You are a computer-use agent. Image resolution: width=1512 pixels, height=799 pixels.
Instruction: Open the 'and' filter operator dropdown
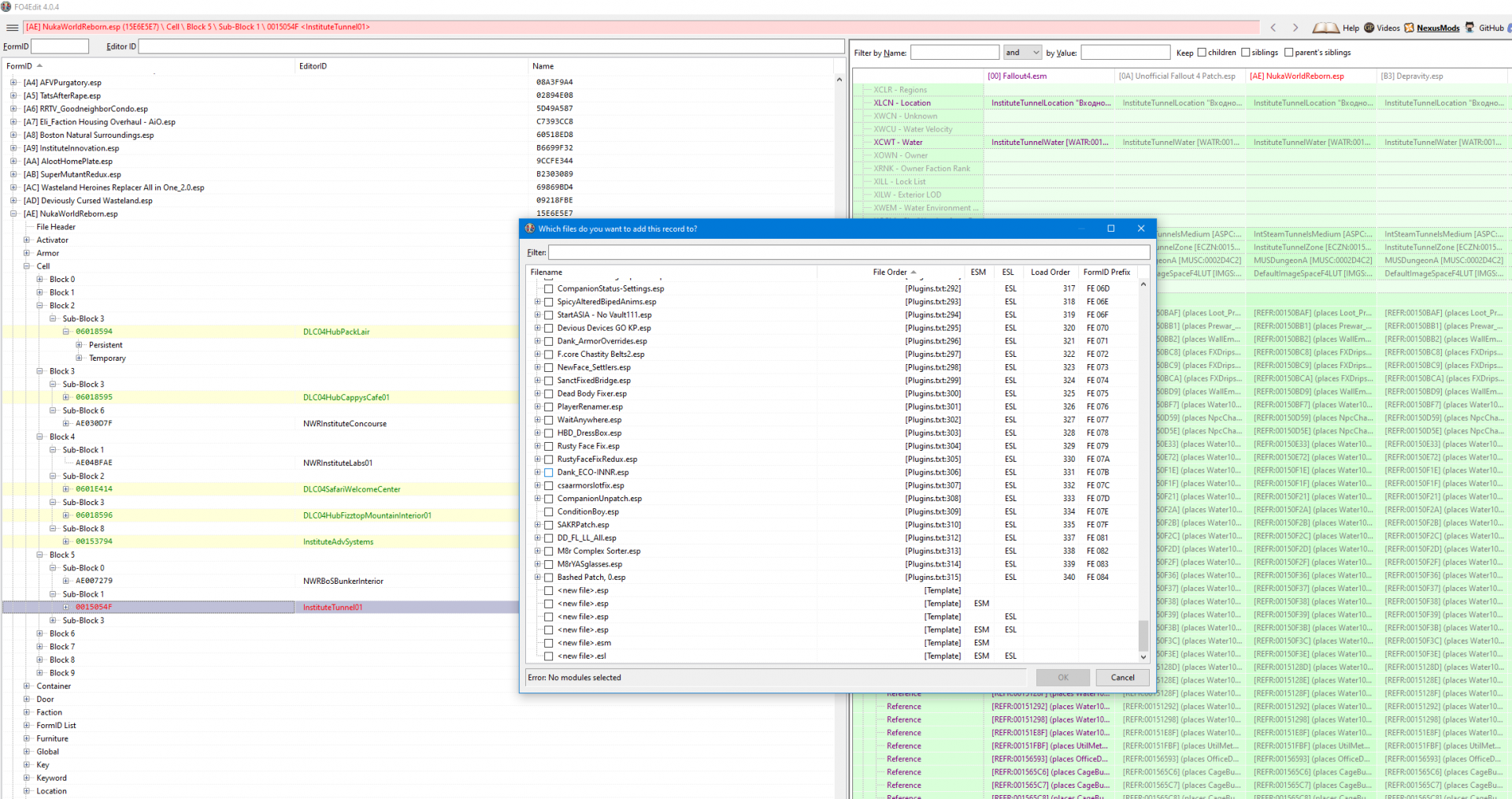coord(1021,53)
